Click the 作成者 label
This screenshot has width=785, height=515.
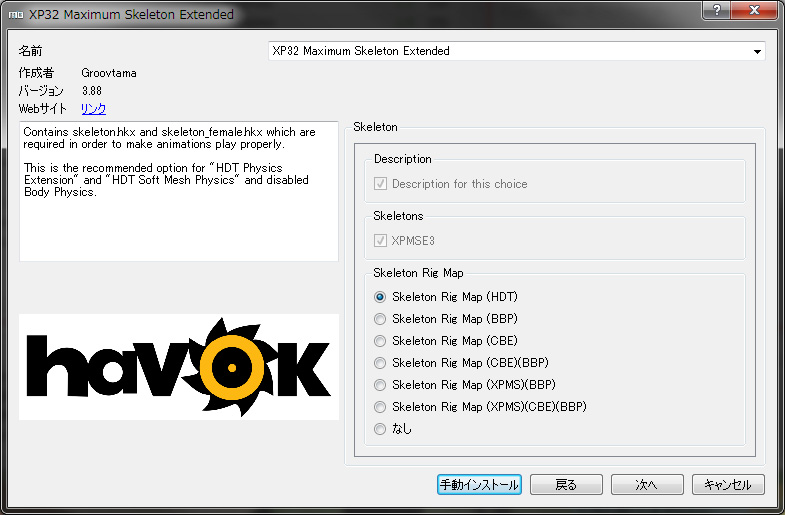click(36, 73)
